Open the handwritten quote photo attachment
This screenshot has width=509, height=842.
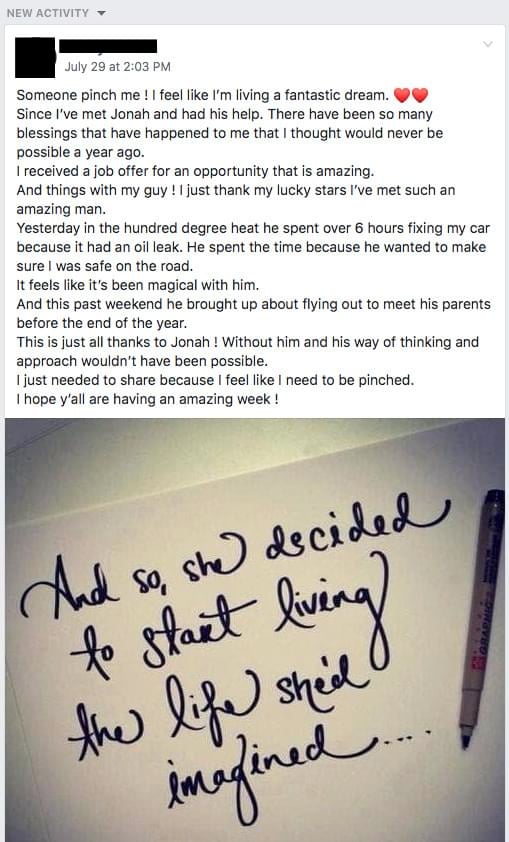pos(254,630)
